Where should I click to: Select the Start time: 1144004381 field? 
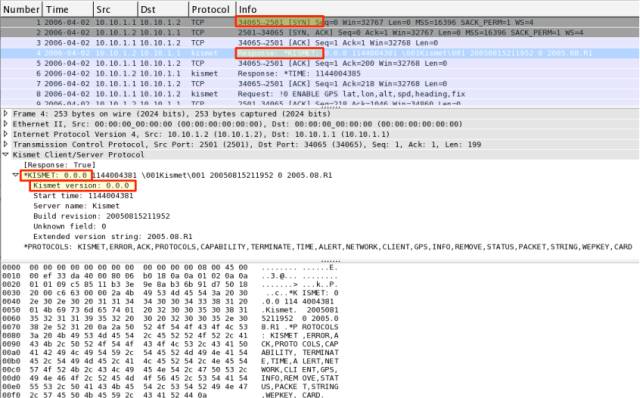point(83,196)
